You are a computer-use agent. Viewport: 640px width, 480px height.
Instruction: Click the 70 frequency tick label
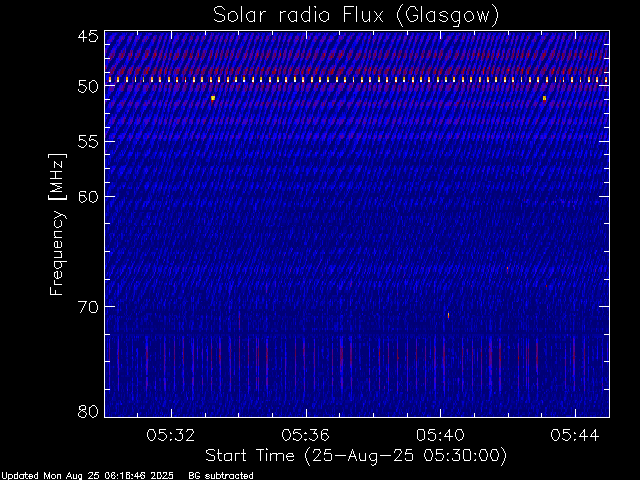pyautogui.click(x=88, y=307)
